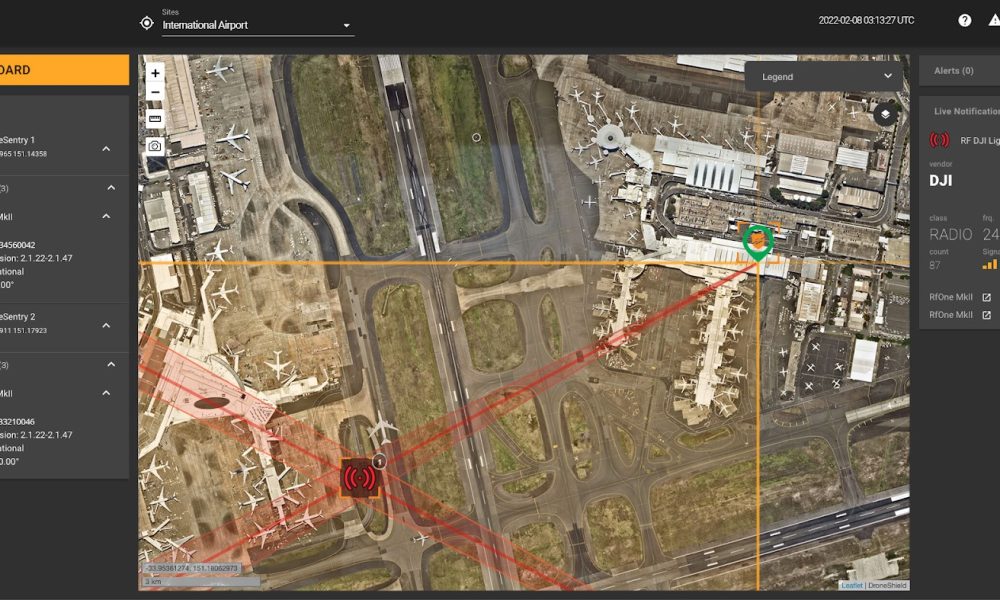Click the count value 87

(x=935, y=265)
